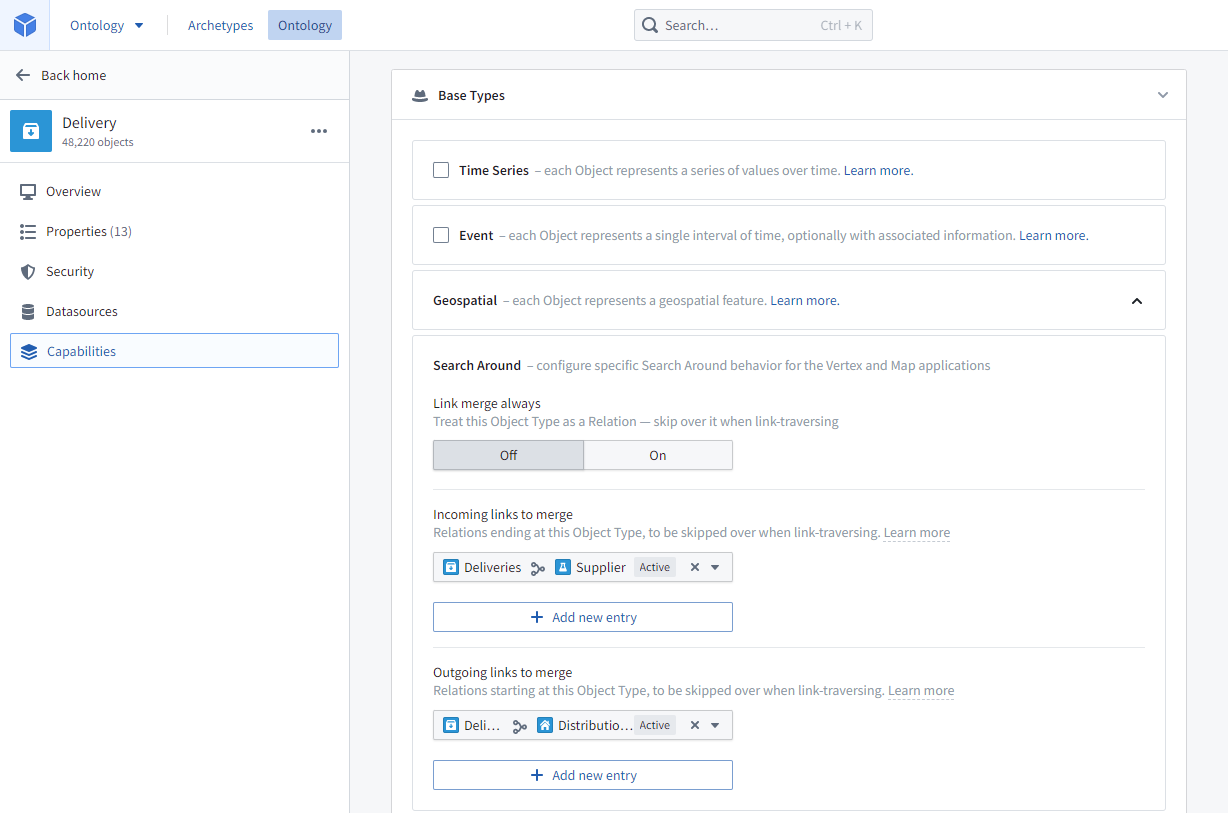Switch to the Archetypes tab

point(221,25)
